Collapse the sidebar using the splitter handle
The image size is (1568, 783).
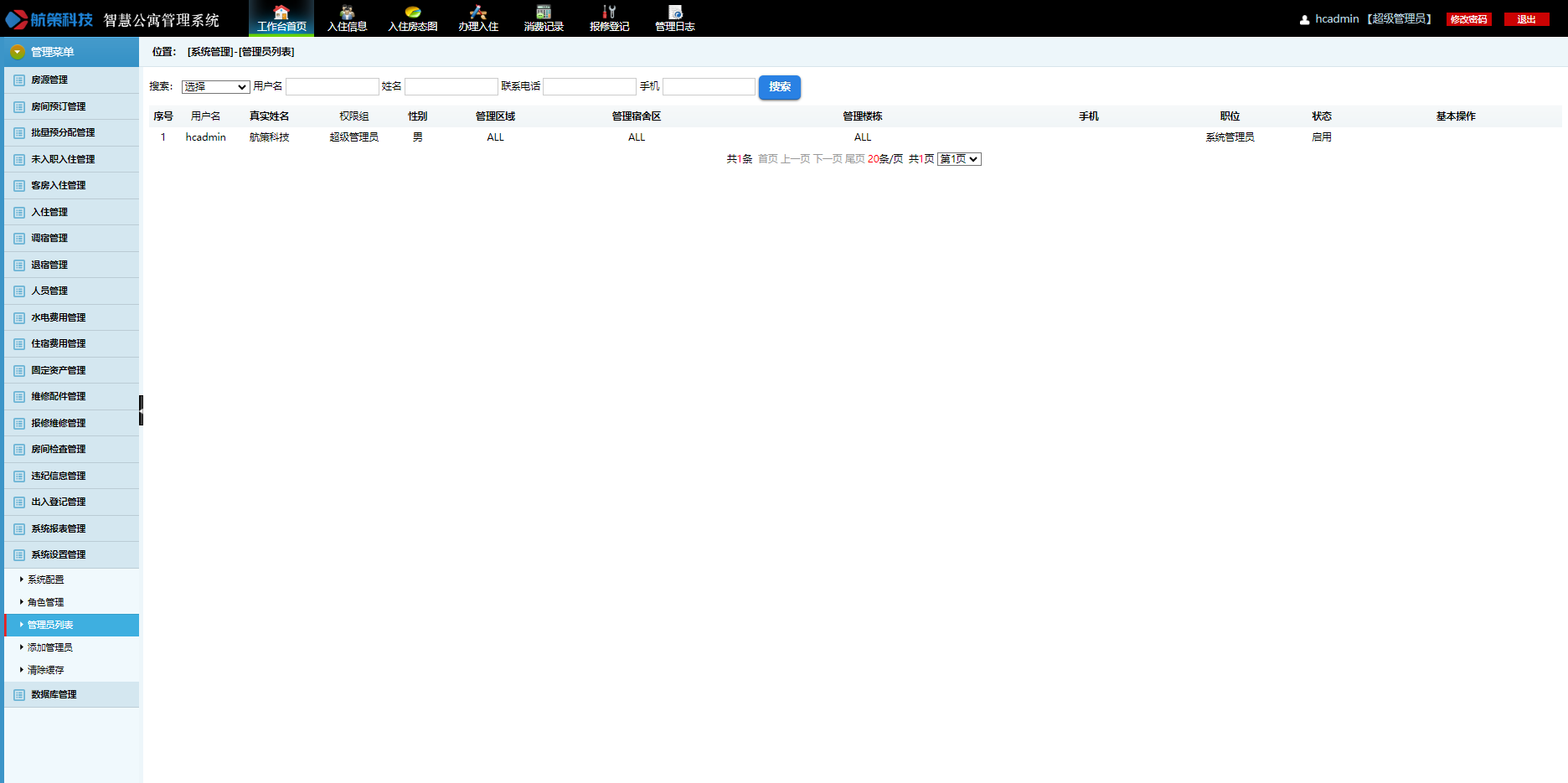[141, 410]
